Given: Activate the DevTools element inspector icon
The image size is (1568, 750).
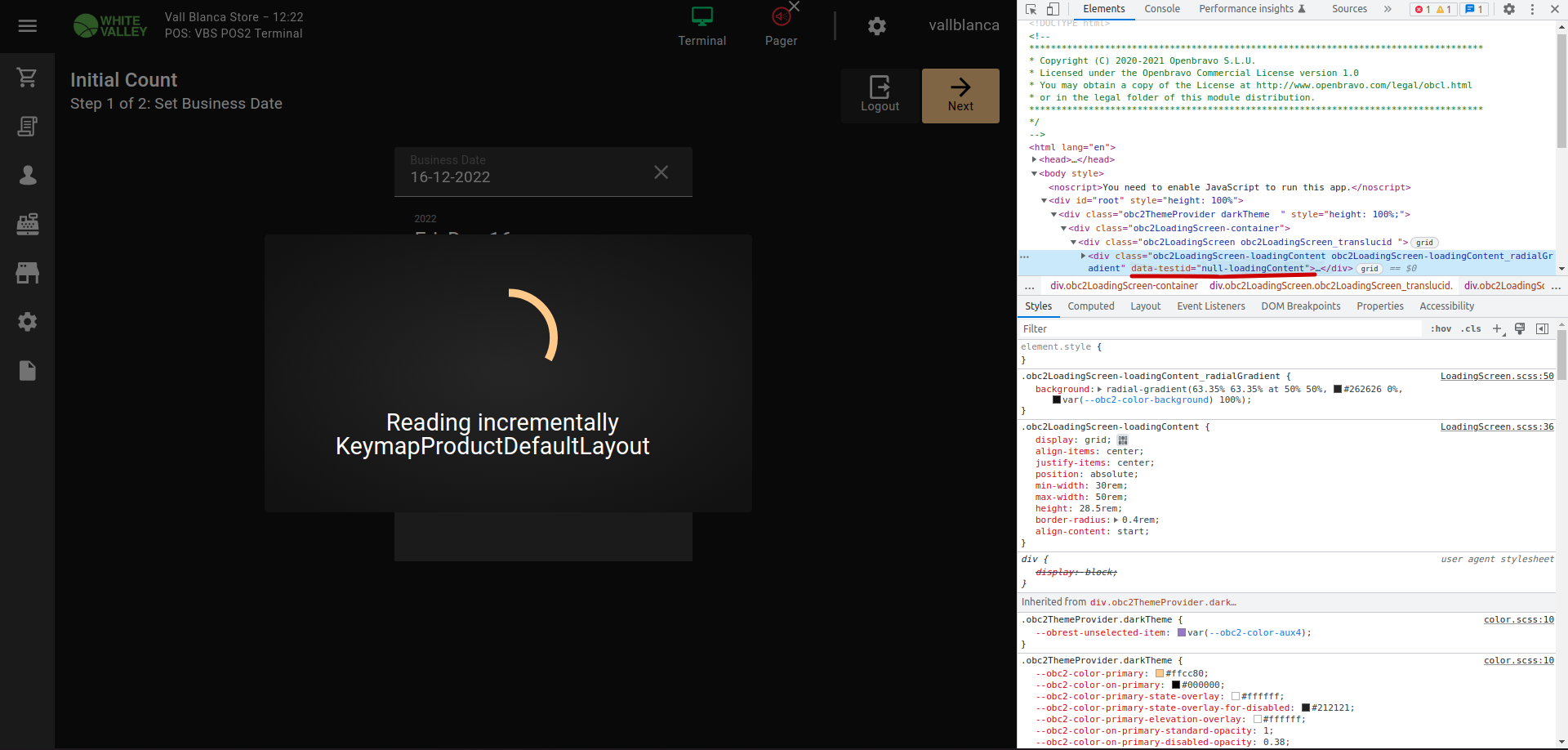Looking at the screenshot, I should [1031, 9].
